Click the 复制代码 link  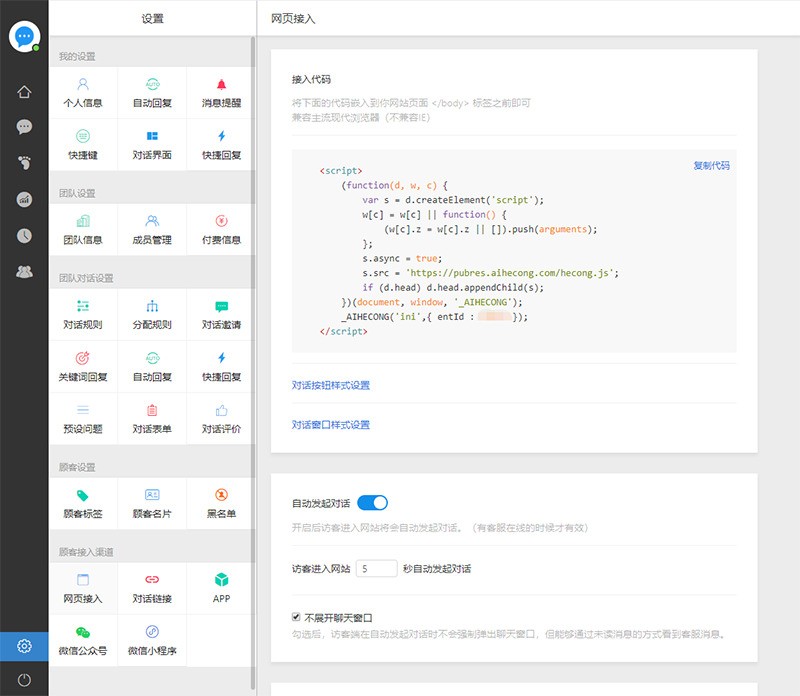(711, 165)
